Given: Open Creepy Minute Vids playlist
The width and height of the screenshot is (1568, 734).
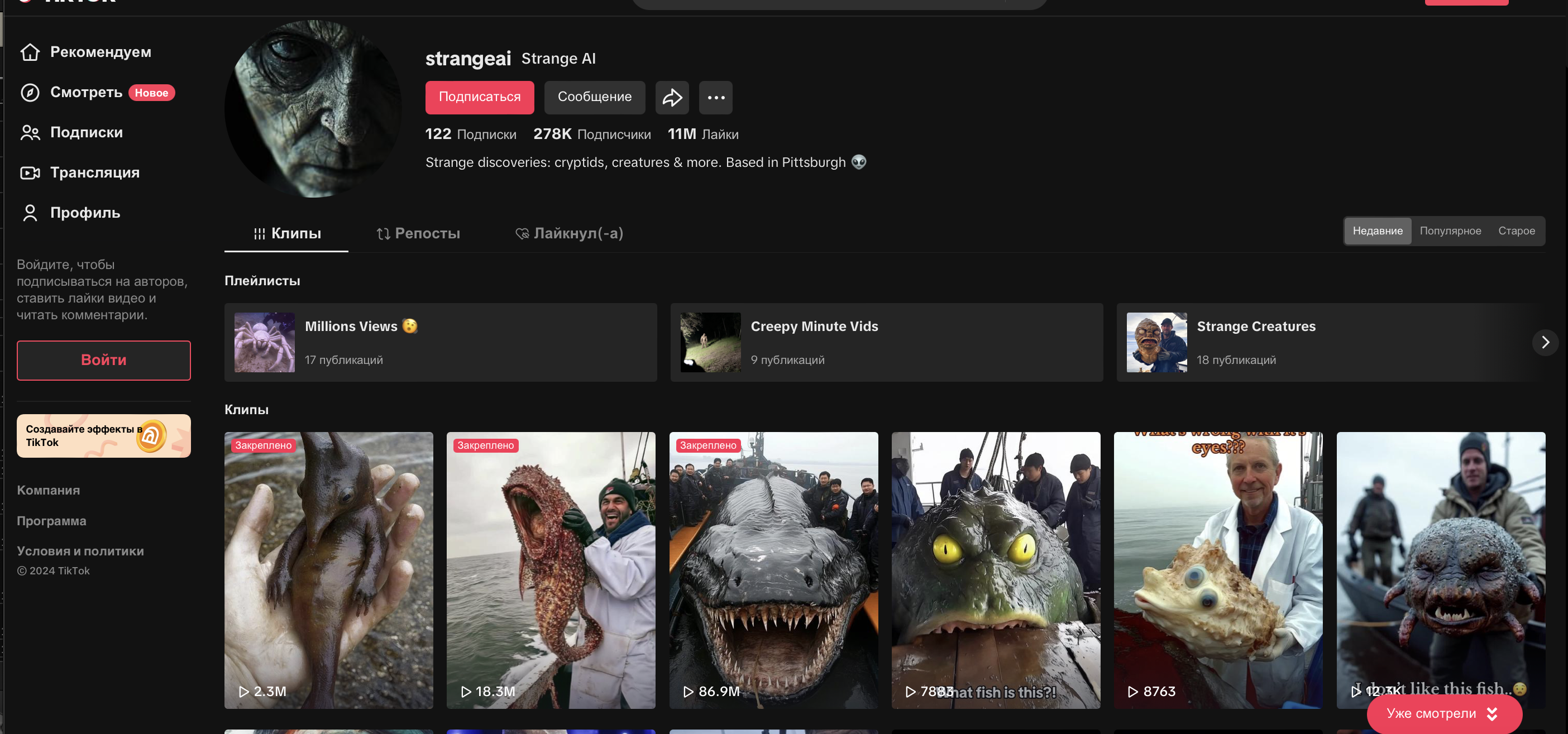Looking at the screenshot, I should 887,343.
